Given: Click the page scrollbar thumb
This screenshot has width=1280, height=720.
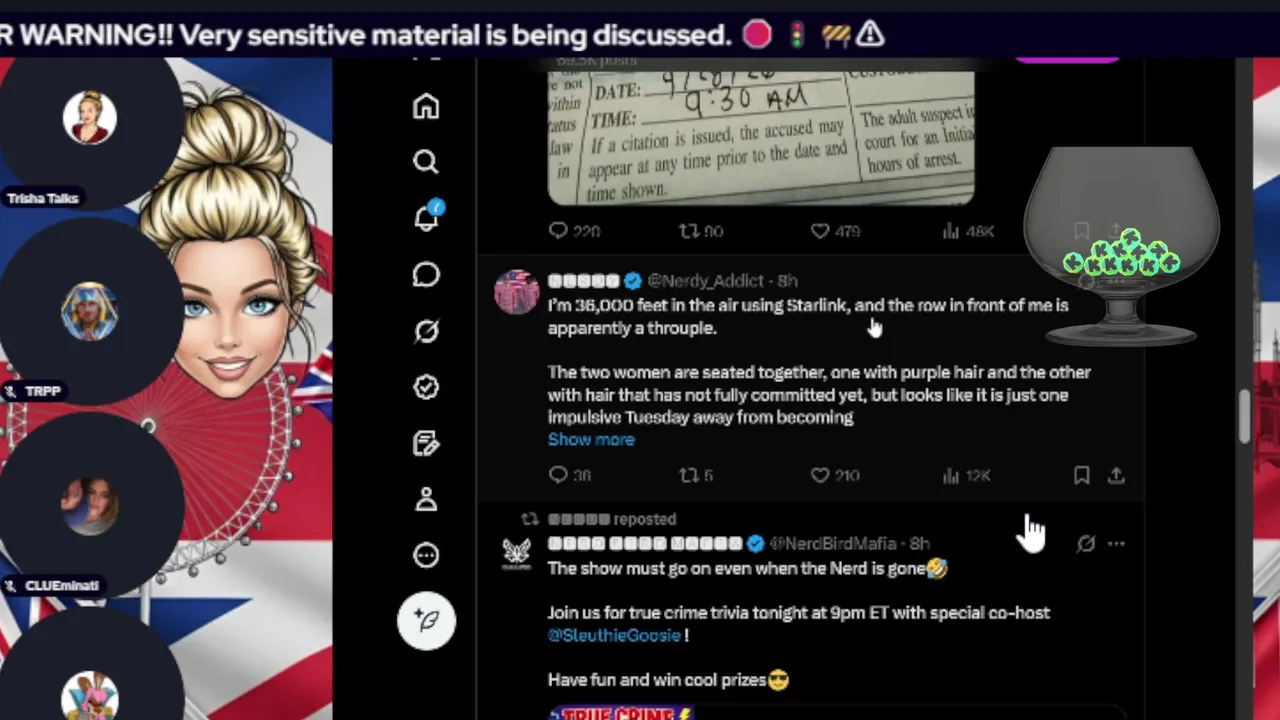Looking at the screenshot, I should click(1244, 415).
